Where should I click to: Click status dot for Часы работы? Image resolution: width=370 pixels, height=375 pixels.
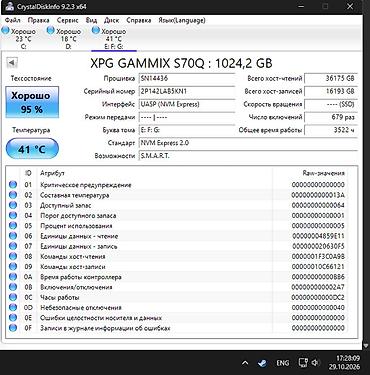tap(13, 297)
